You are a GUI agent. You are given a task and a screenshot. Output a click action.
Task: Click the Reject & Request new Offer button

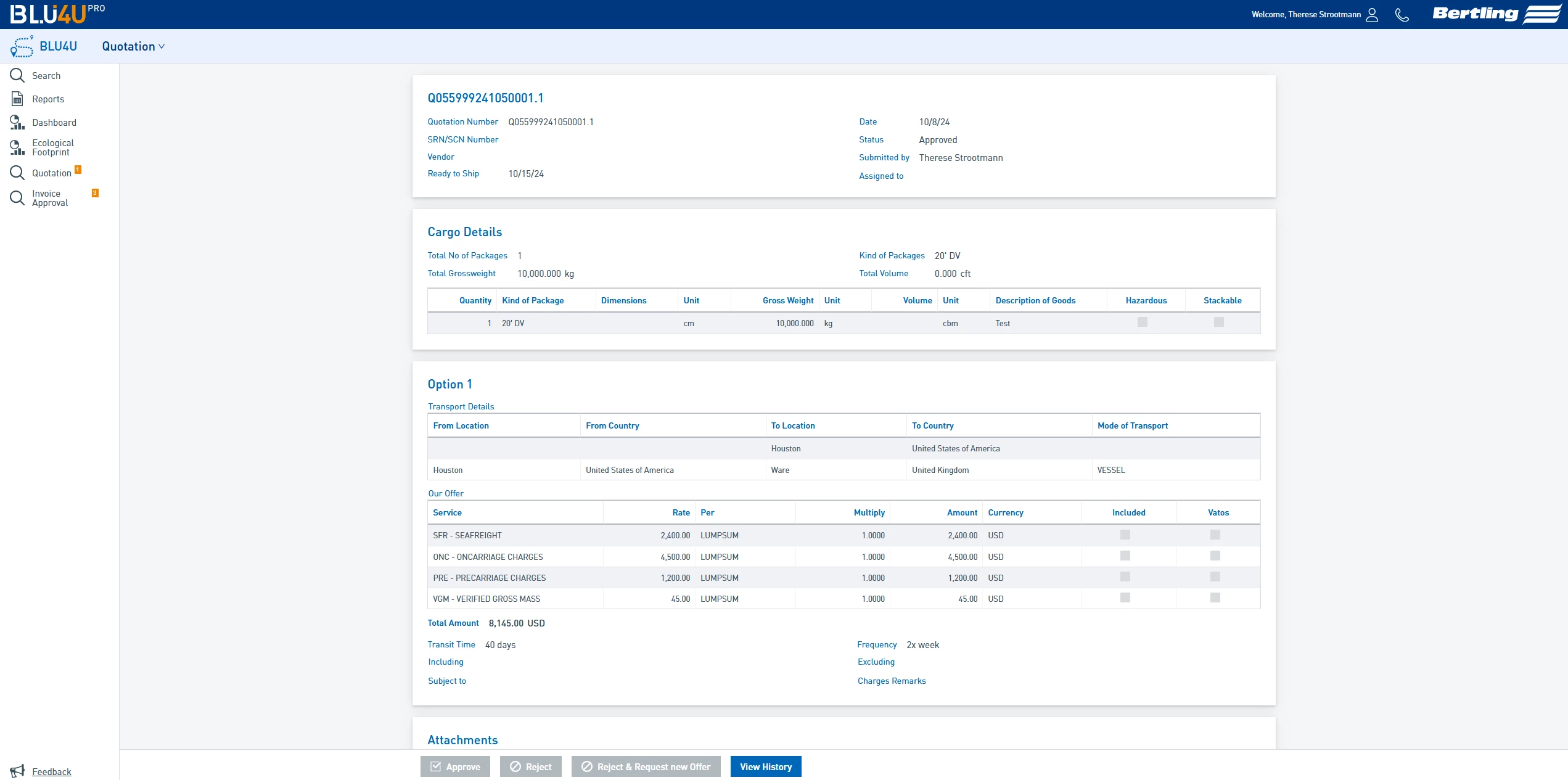pyautogui.click(x=646, y=766)
